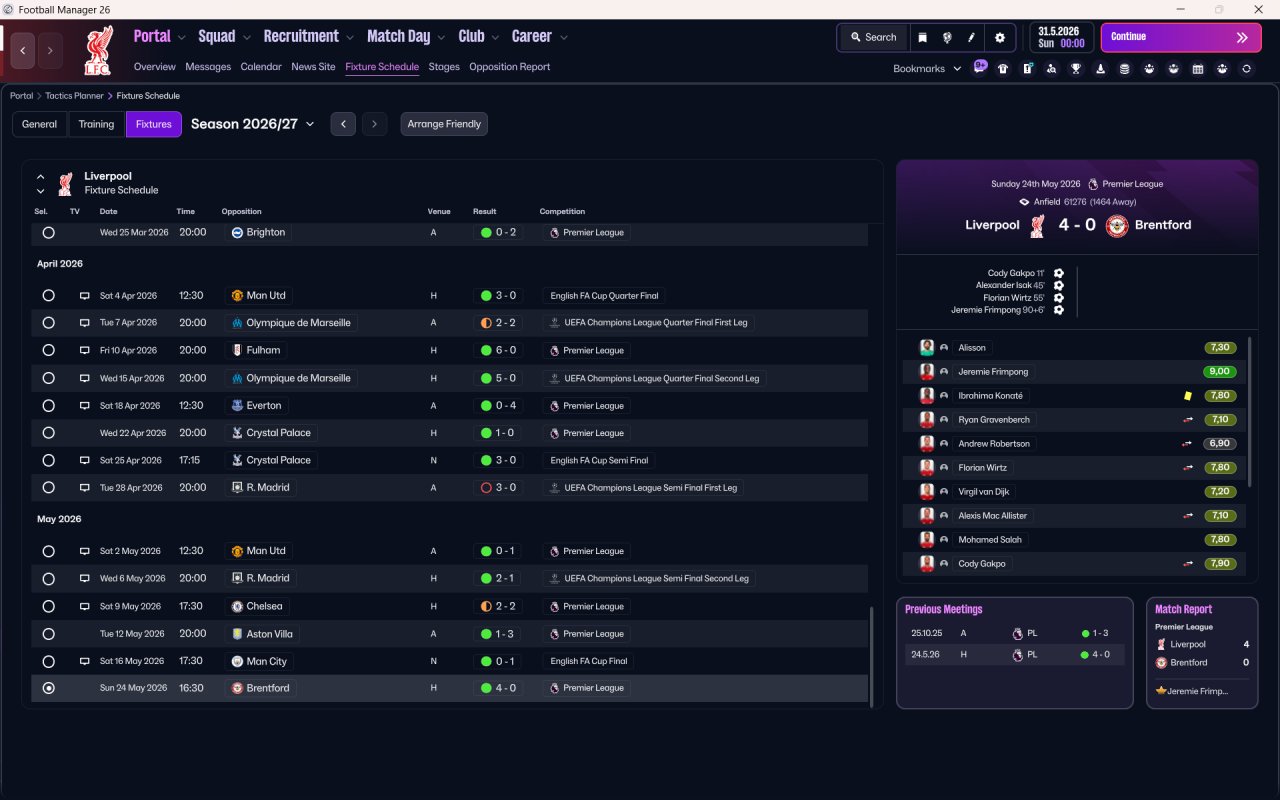Select the radio button for the Man City fixture
The image size is (1280, 800).
click(48, 661)
